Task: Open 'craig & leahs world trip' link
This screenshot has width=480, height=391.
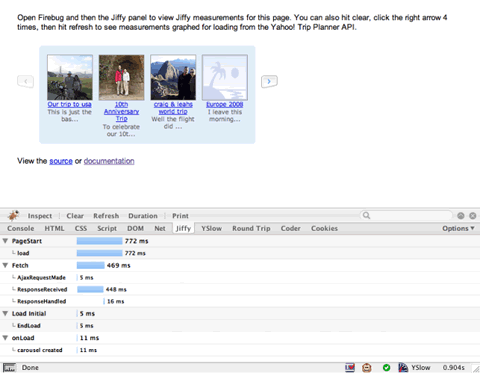Action: click(x=173, y=108)
